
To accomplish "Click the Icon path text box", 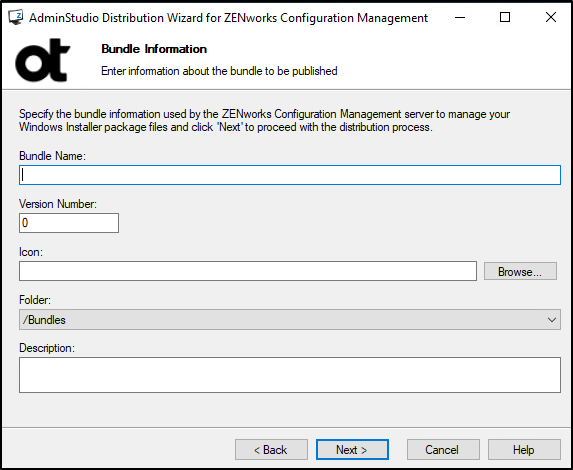I will click(x=248, y=271).
